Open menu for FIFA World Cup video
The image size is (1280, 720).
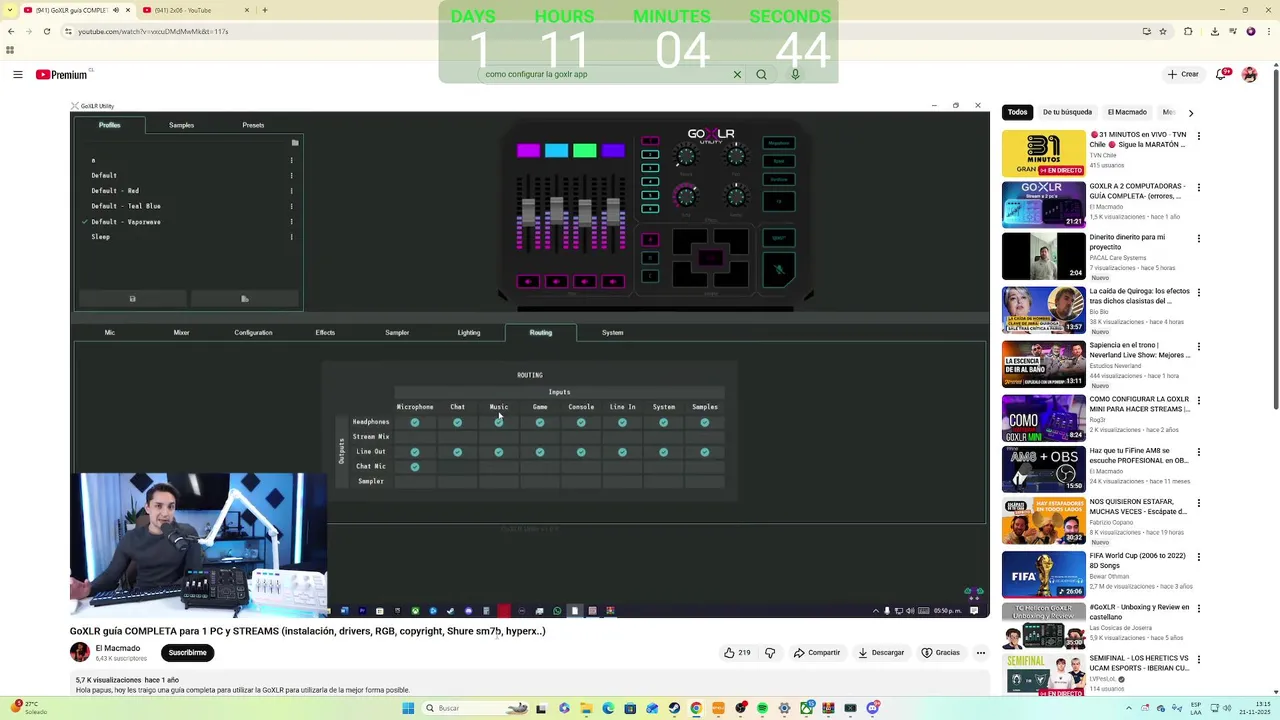click(x=1198, y=557)
